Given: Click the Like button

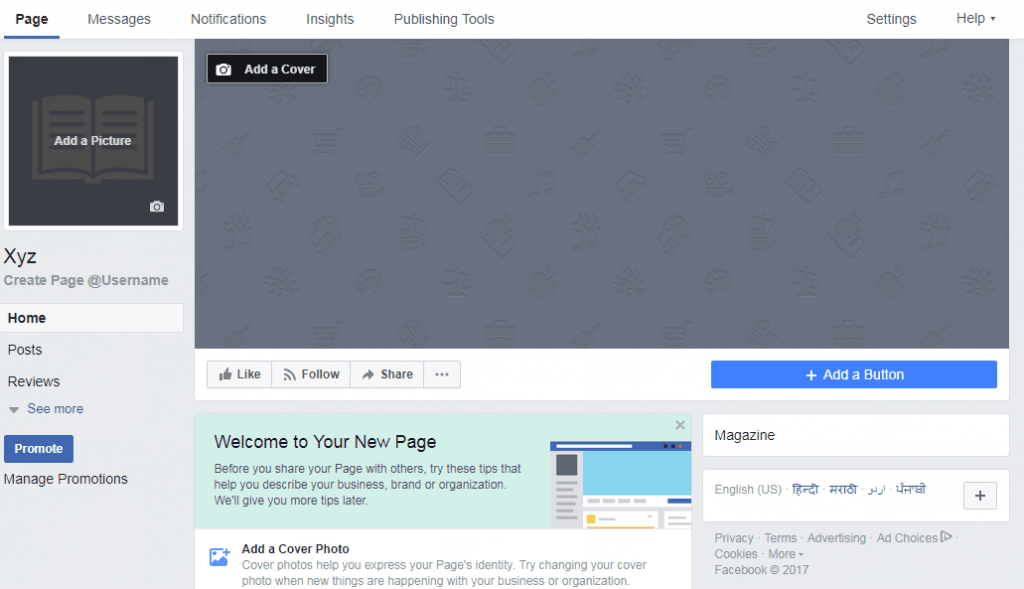Looking at the screenshot, I should pos(240,374).
